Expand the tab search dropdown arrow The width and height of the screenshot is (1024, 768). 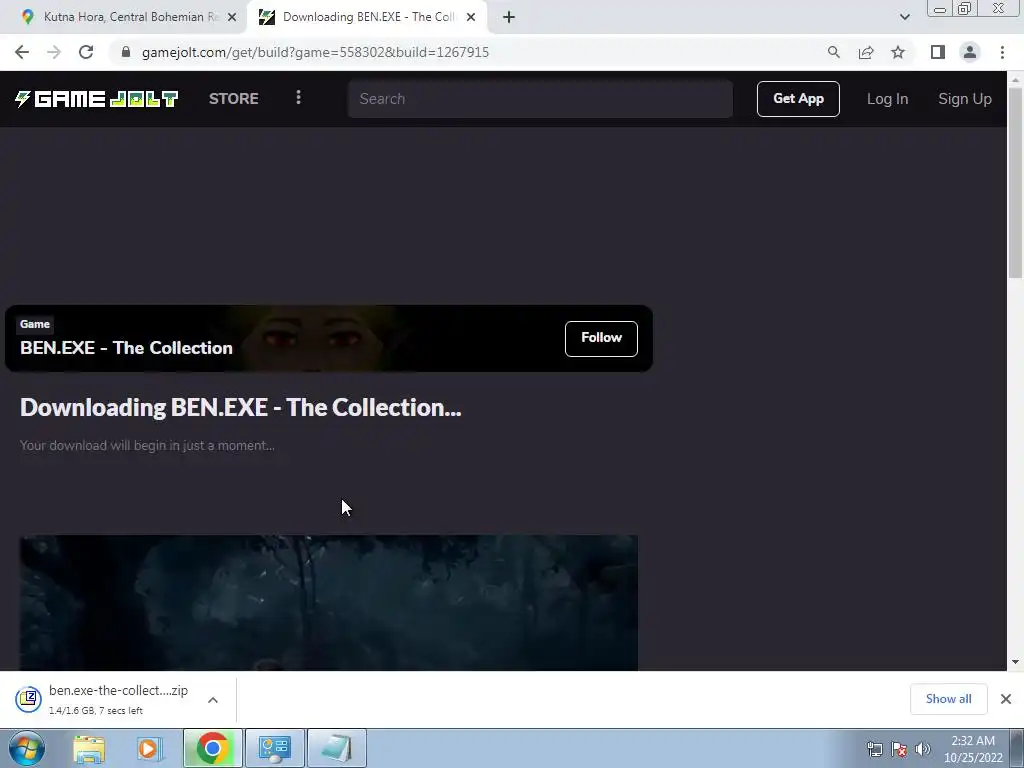point(904,17)
